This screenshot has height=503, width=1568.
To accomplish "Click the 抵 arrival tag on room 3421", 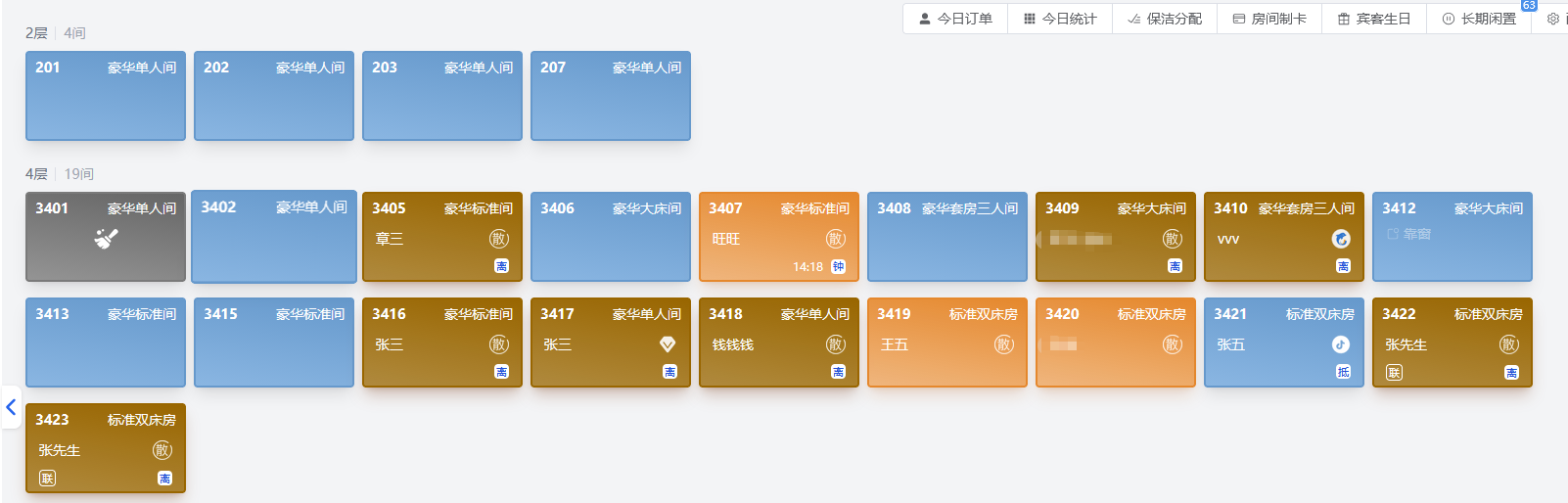I will click(x=1343, y=372).
